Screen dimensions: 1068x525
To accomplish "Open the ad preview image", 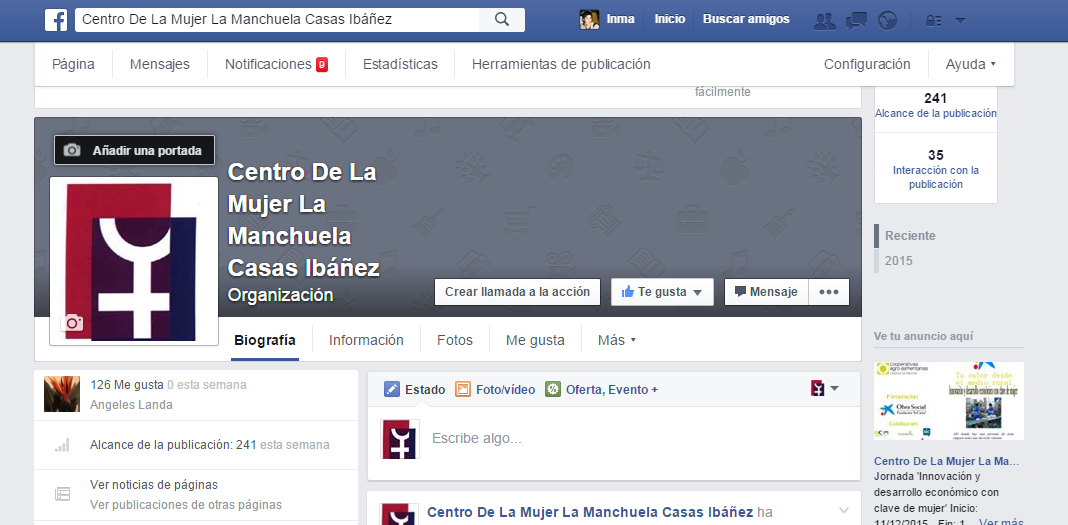I will [x=949, y=401].
